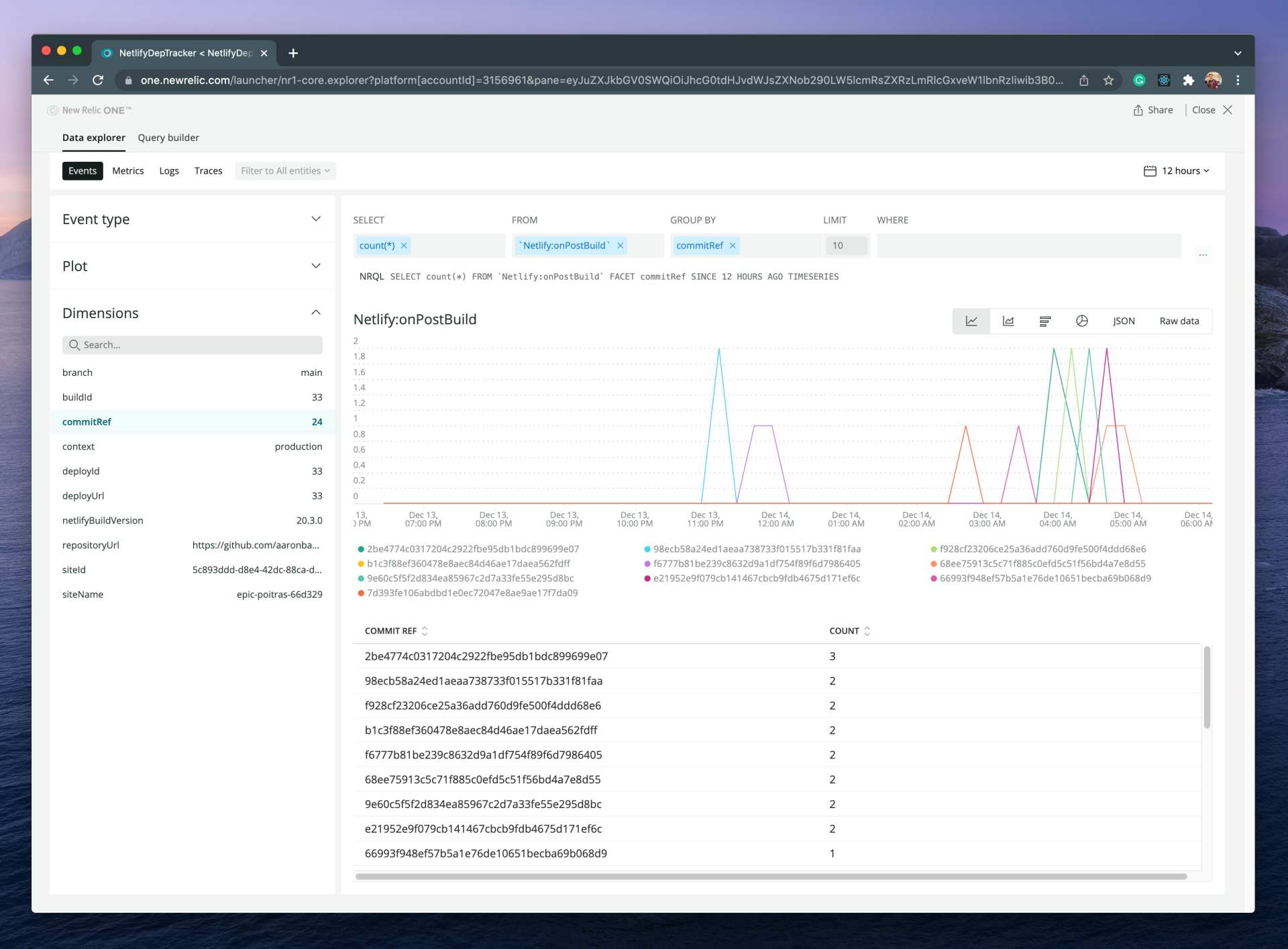This screenshot has height=949, width=1288.
Task: Click the Share icon at top right
Action: coord(1138,109)
